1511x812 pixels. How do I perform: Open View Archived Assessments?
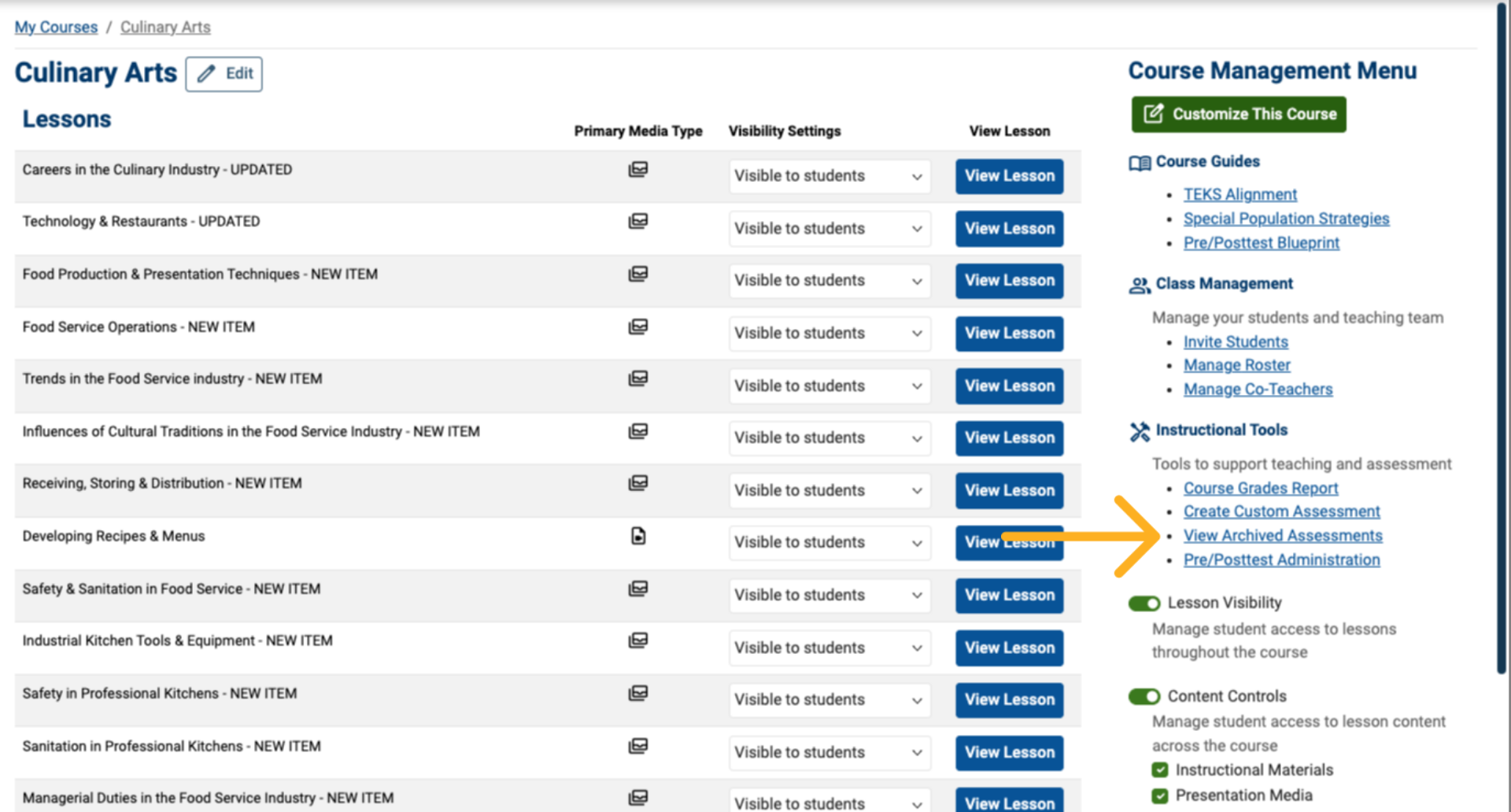[1283, 535]
